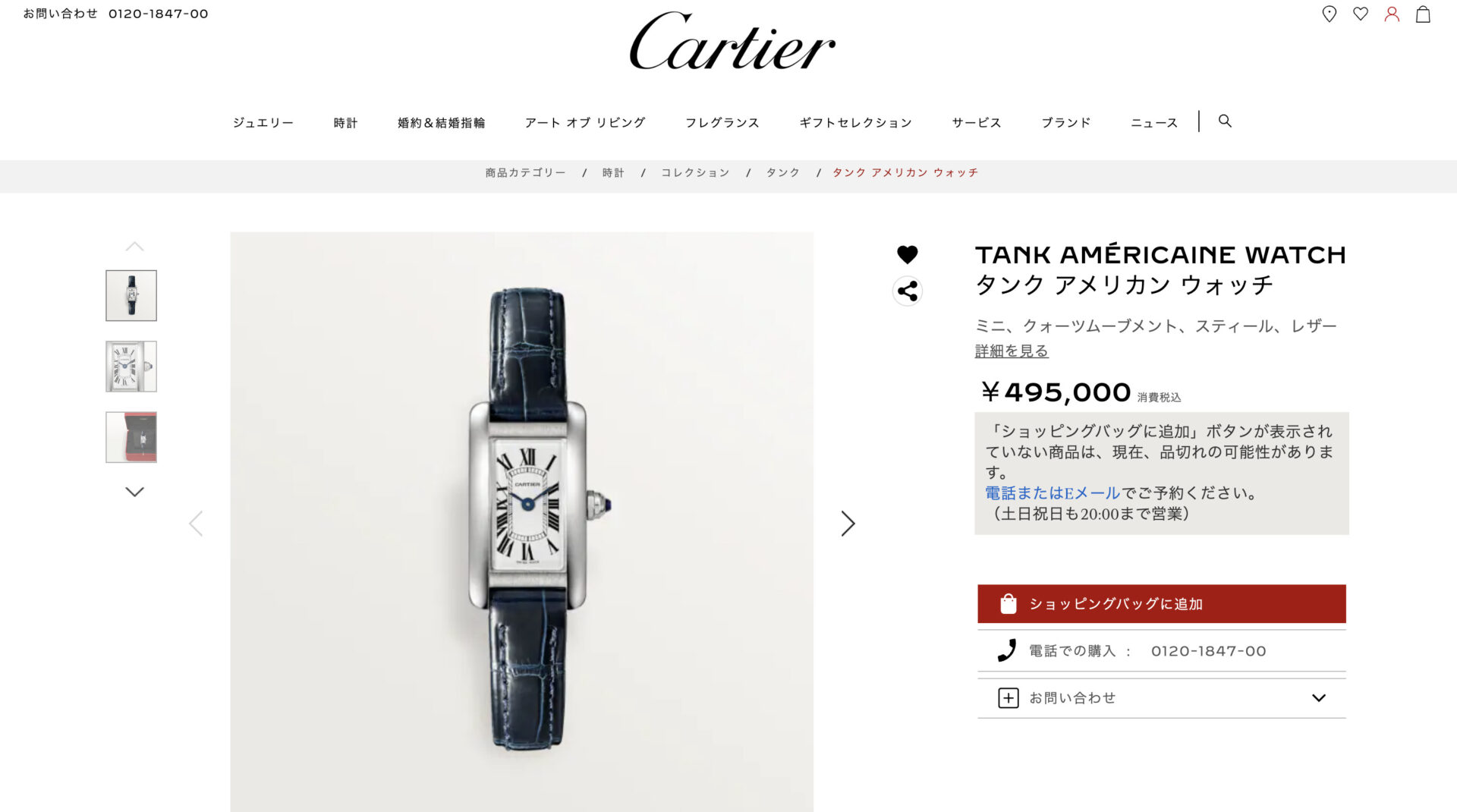This screenshot has height=812, width=1457.
Task: Open the wishlist heart icon in header
Action: tap(1361, 14)
